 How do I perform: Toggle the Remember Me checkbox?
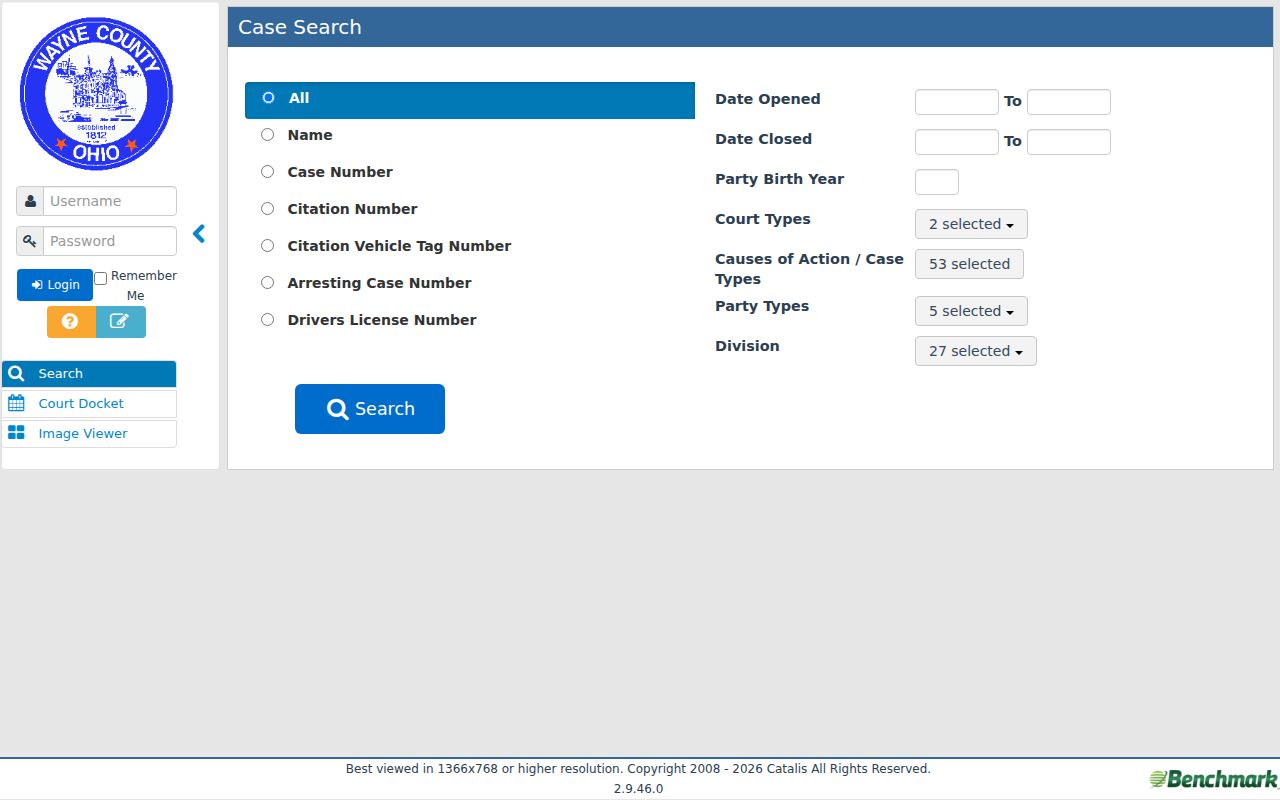(x=100, y=279)
